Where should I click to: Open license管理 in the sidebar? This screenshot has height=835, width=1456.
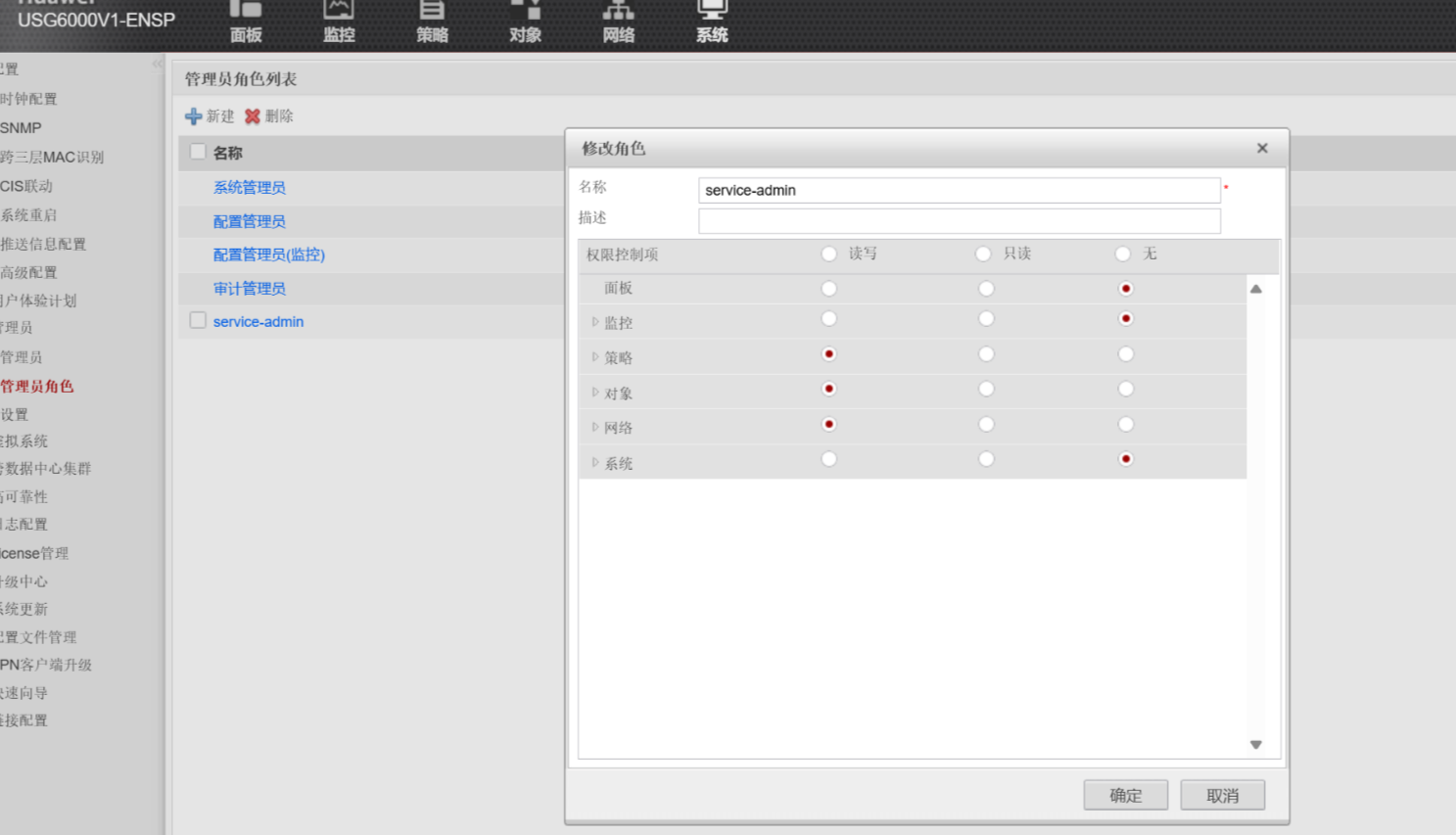pos(34,553)
